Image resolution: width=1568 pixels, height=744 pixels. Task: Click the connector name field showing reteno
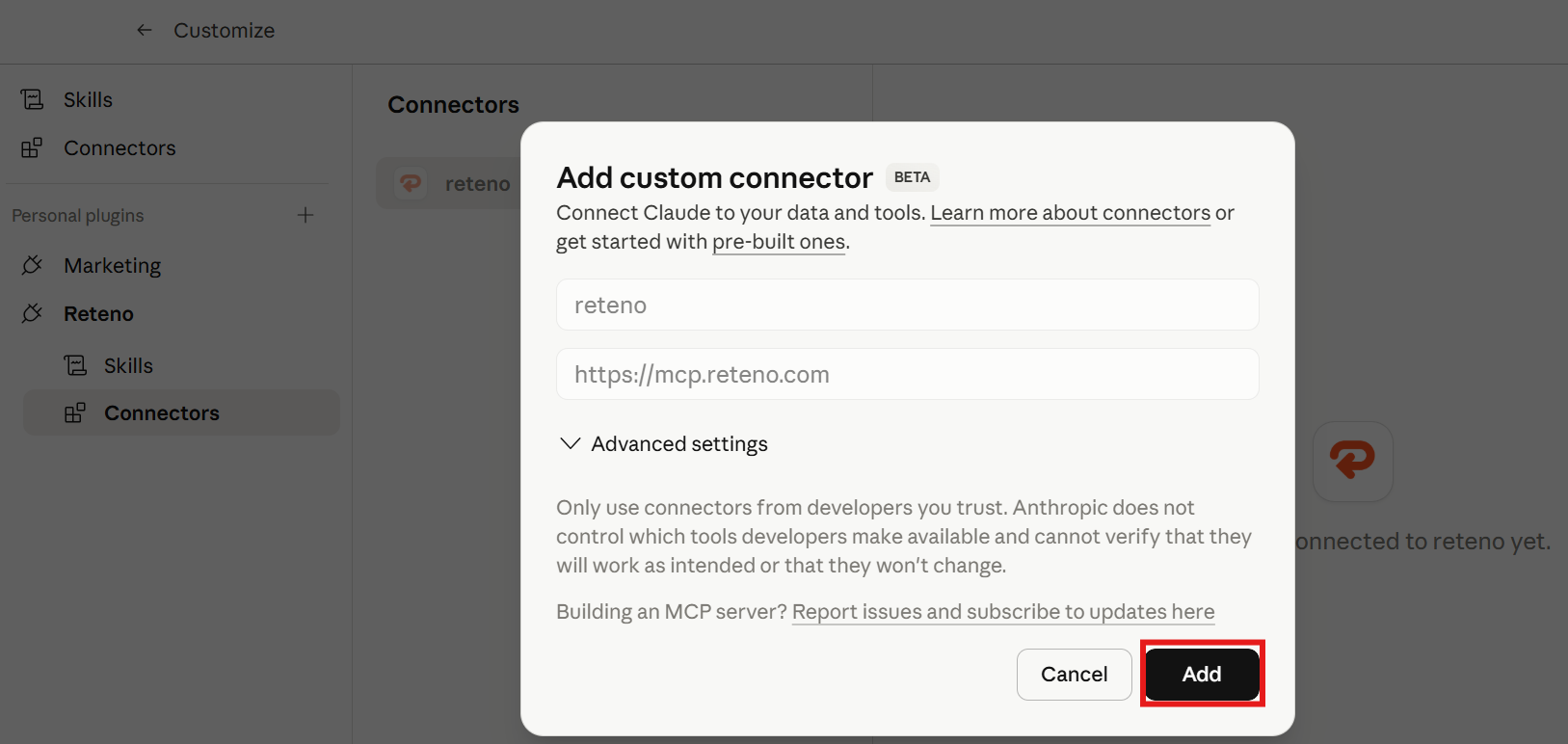click(x=907, y=305)
